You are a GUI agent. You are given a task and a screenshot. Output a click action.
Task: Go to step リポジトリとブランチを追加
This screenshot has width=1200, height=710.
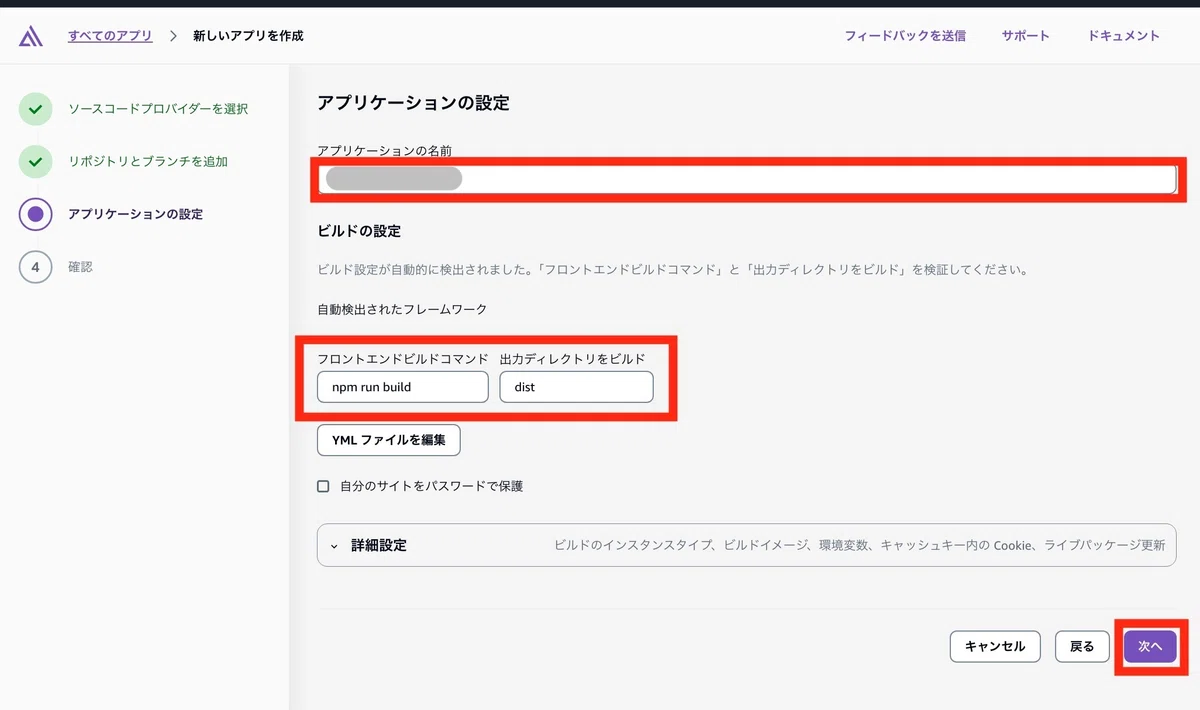[x=148, y=161]
